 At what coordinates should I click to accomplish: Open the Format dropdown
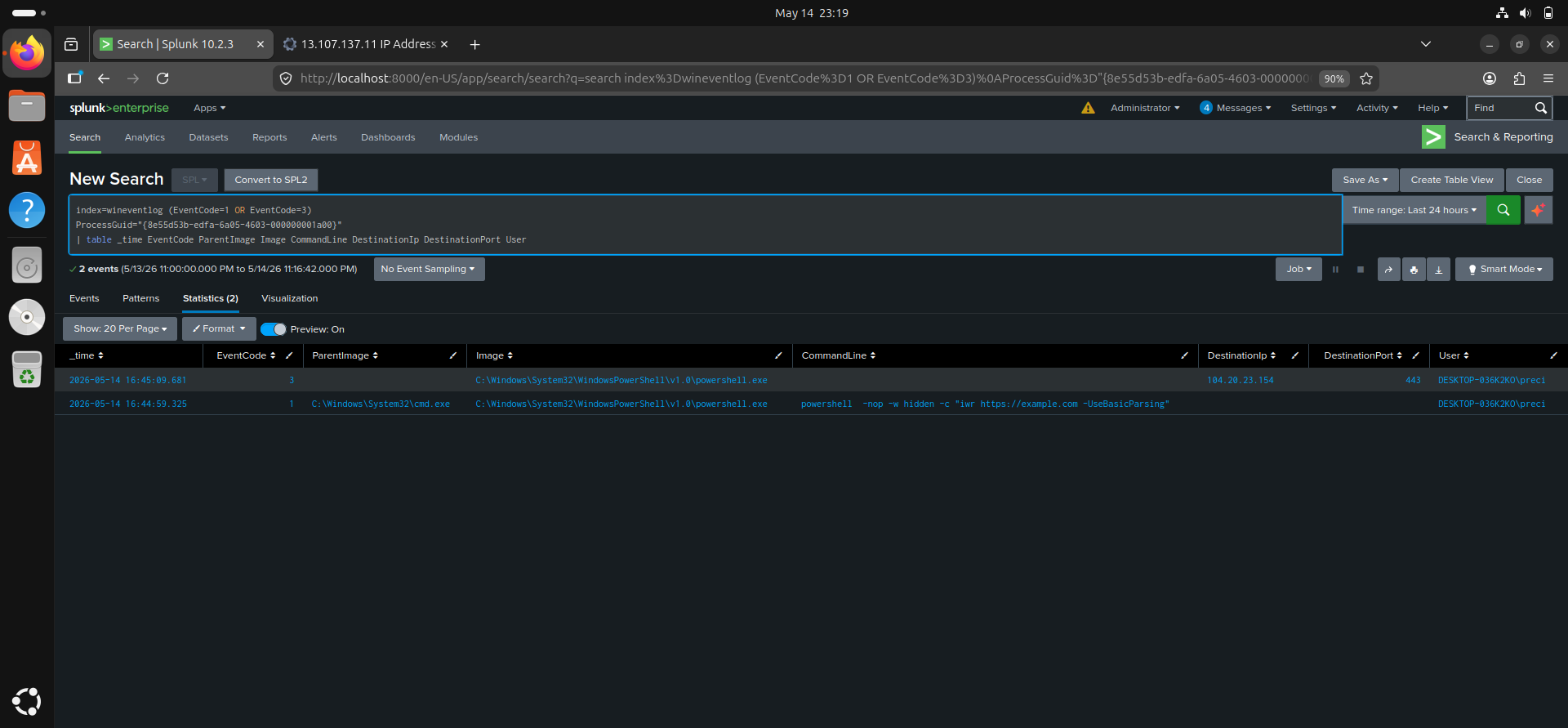tap(219, 328)
